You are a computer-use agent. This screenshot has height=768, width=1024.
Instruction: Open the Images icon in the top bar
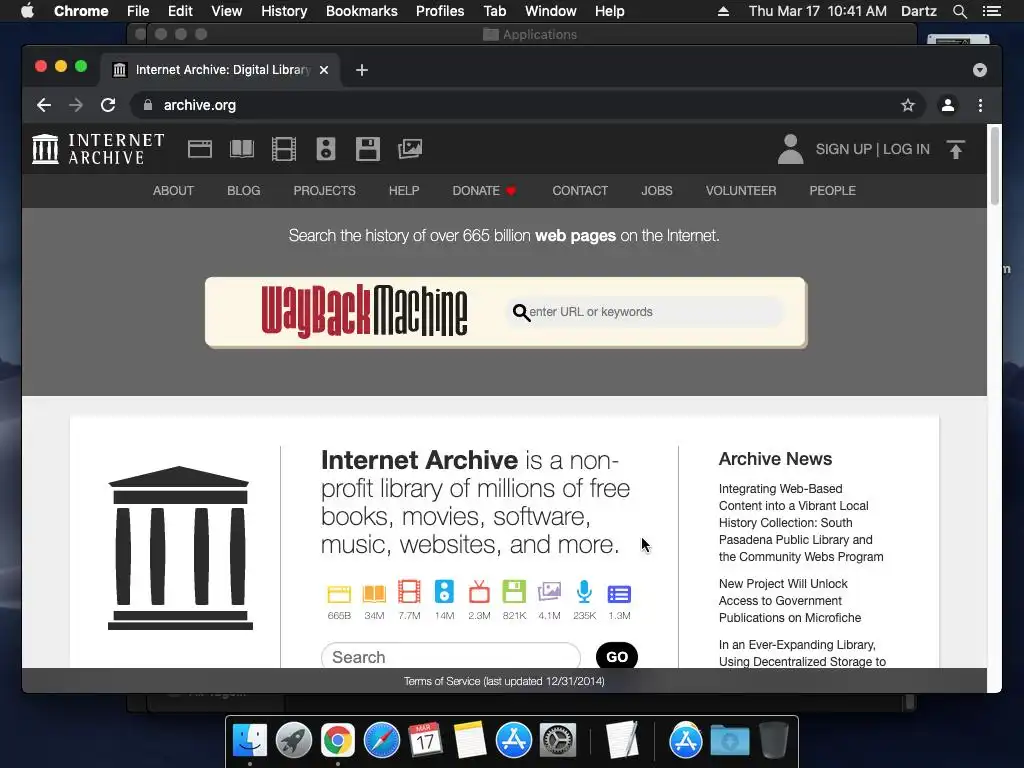point(410,149)
